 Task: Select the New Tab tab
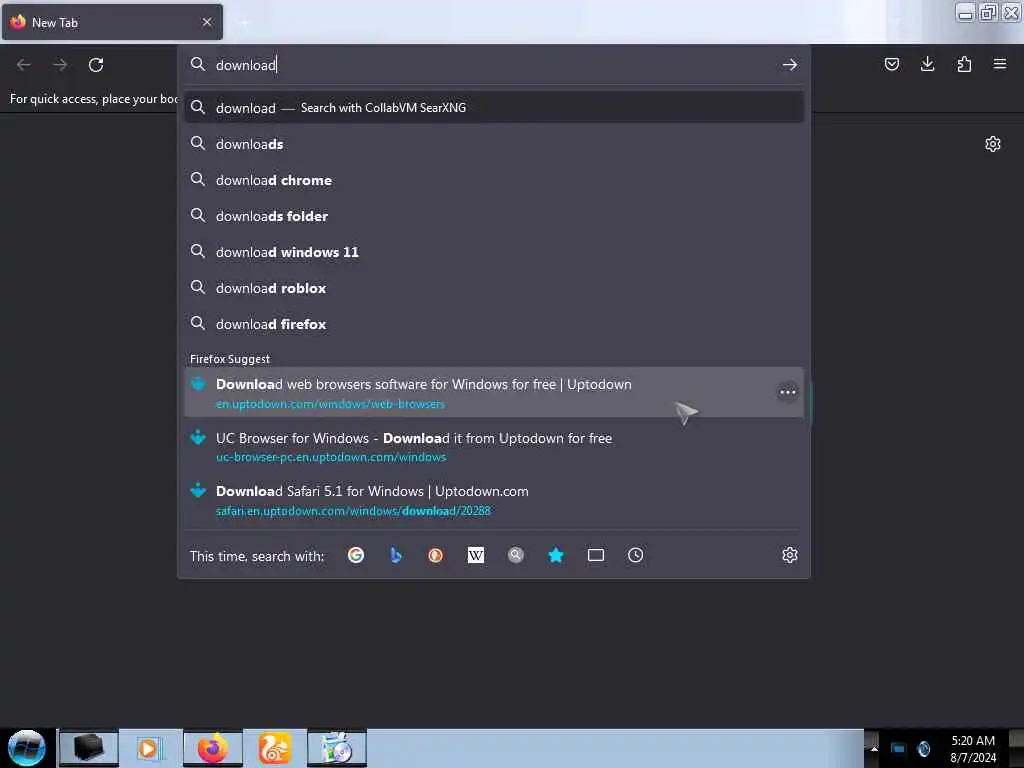point(111,22)
